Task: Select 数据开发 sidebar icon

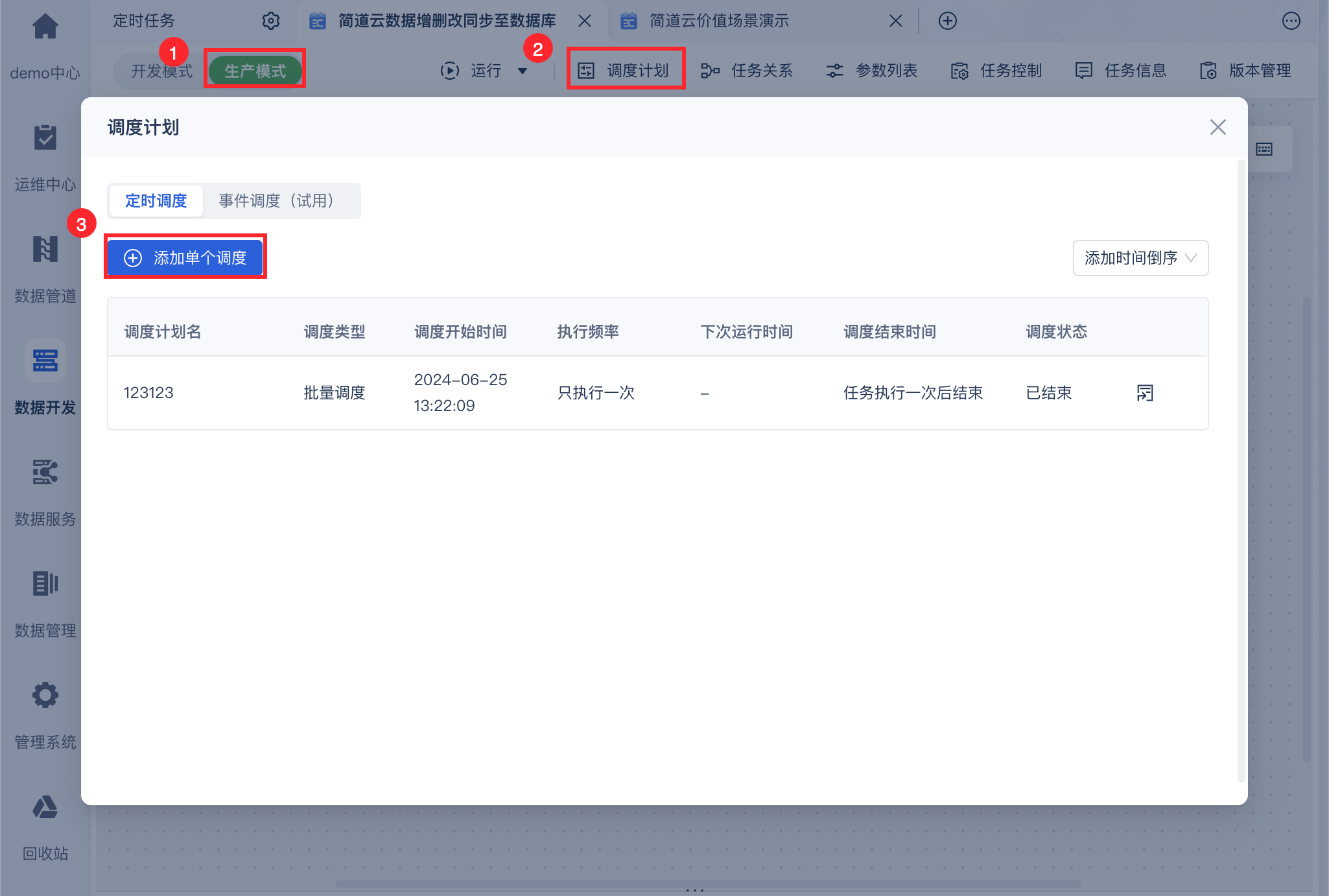Action: coord(45,360)
